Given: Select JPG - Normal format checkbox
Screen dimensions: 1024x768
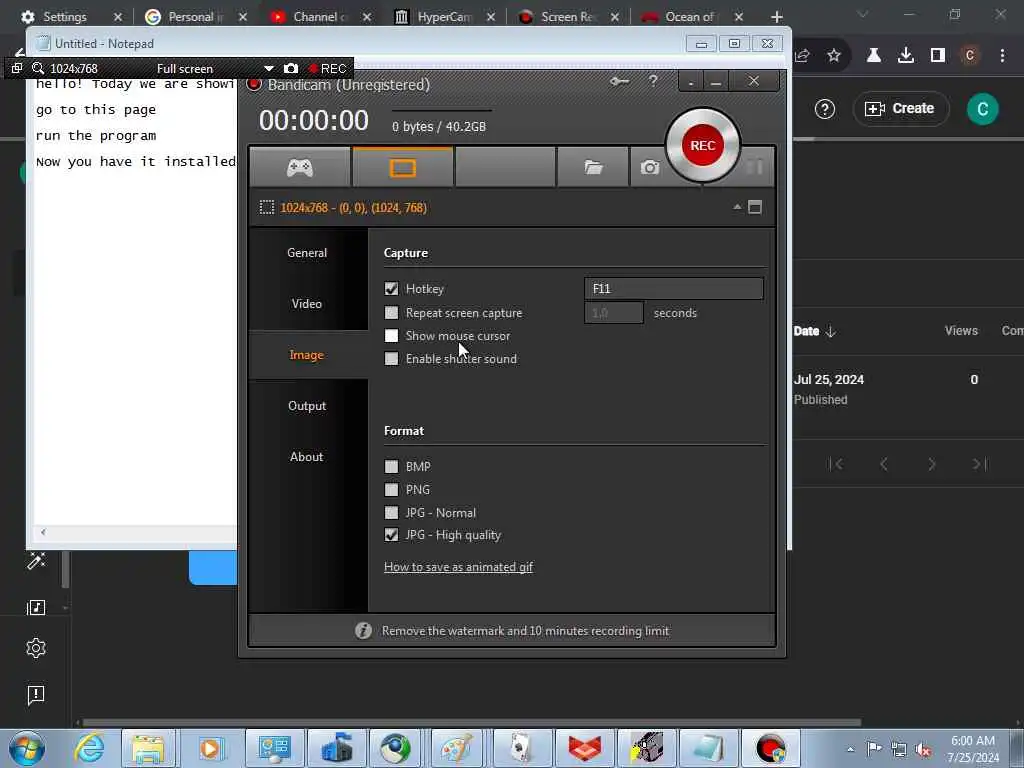Looking at the screenshot, I should [x=391, y=513].
